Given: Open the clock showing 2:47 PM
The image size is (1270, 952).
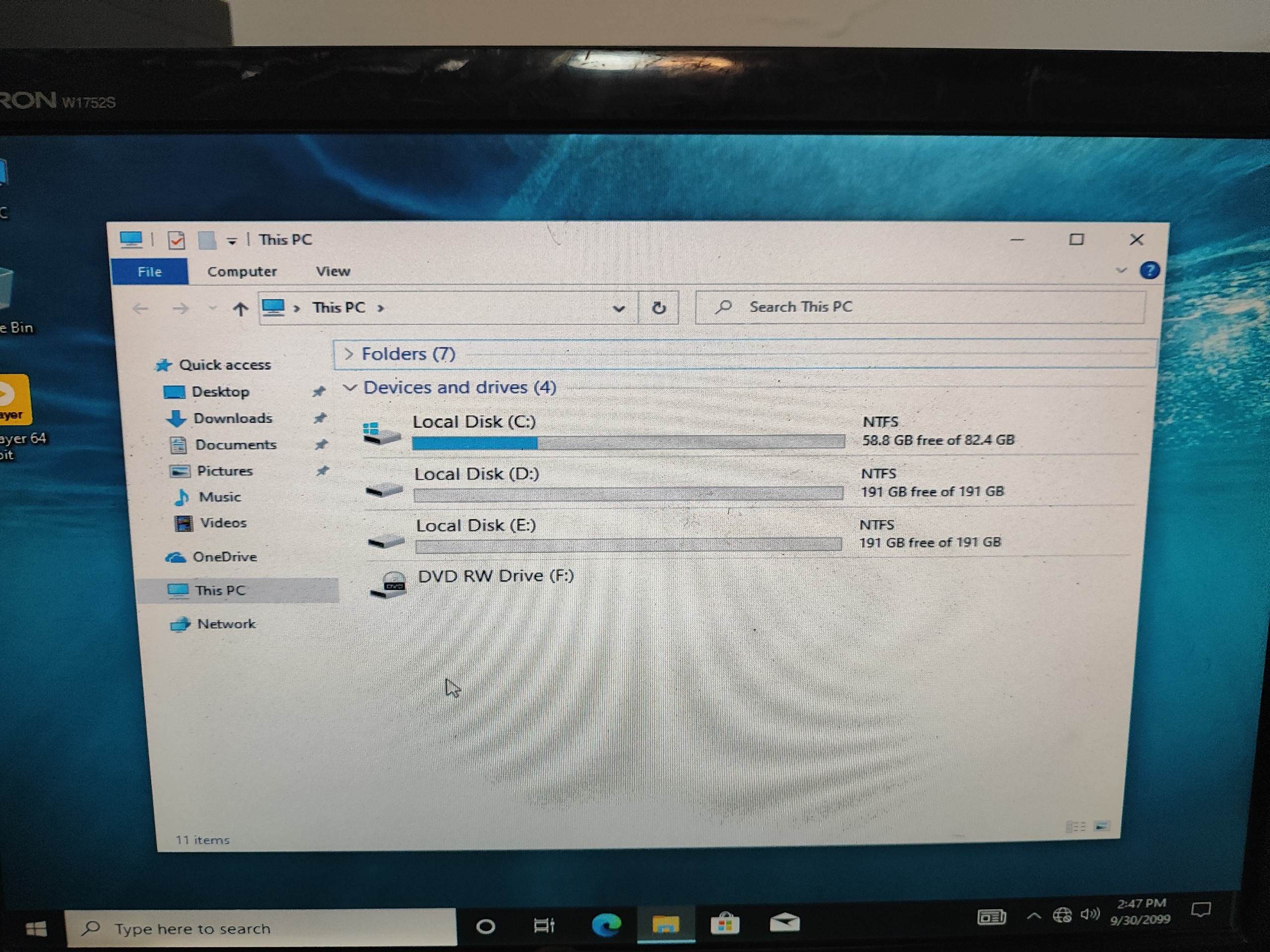Looking at the screenshot, I should tap(1140, 911).
